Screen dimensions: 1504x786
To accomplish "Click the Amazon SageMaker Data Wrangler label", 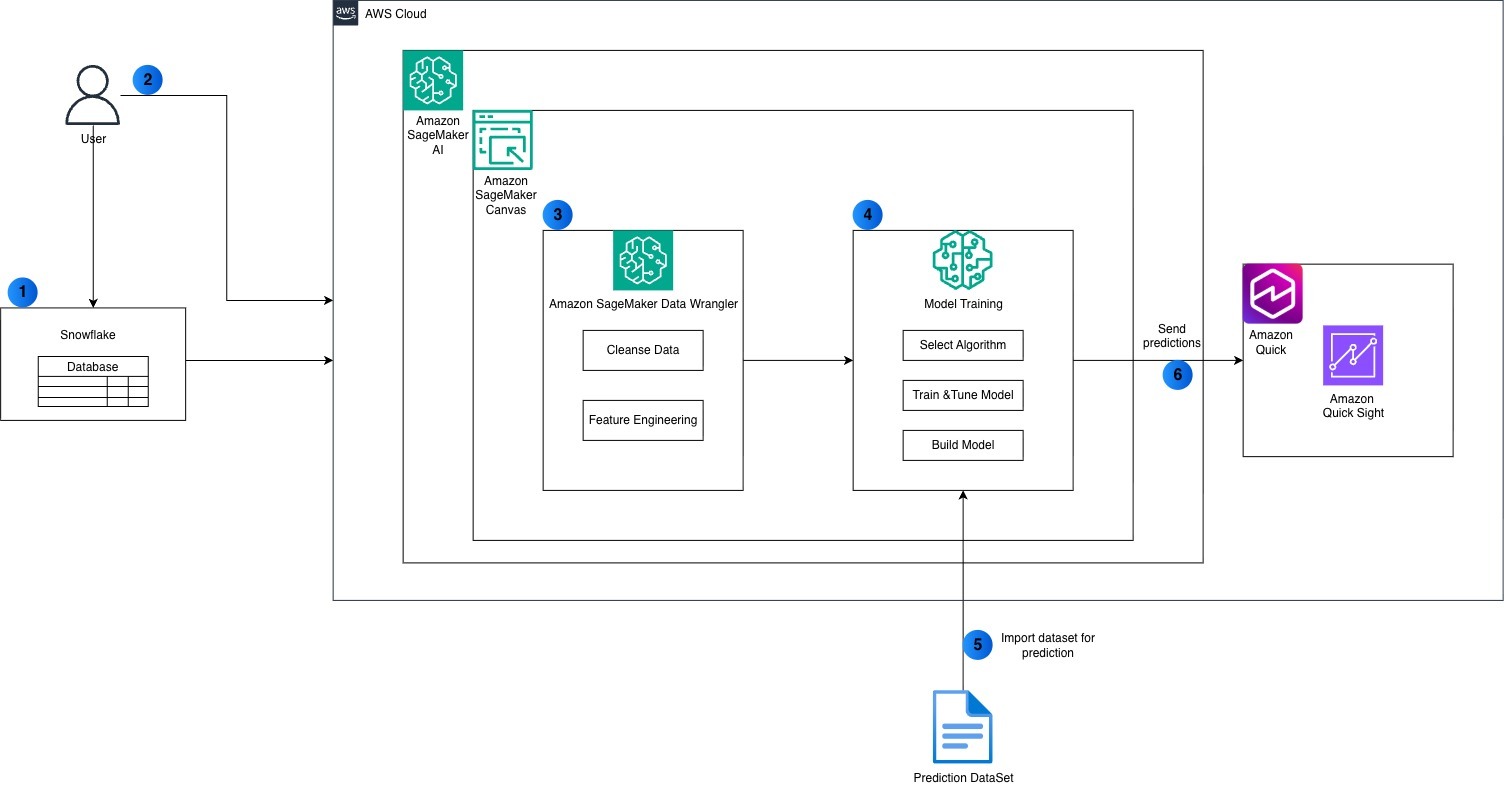I will [x=643, y=304].
